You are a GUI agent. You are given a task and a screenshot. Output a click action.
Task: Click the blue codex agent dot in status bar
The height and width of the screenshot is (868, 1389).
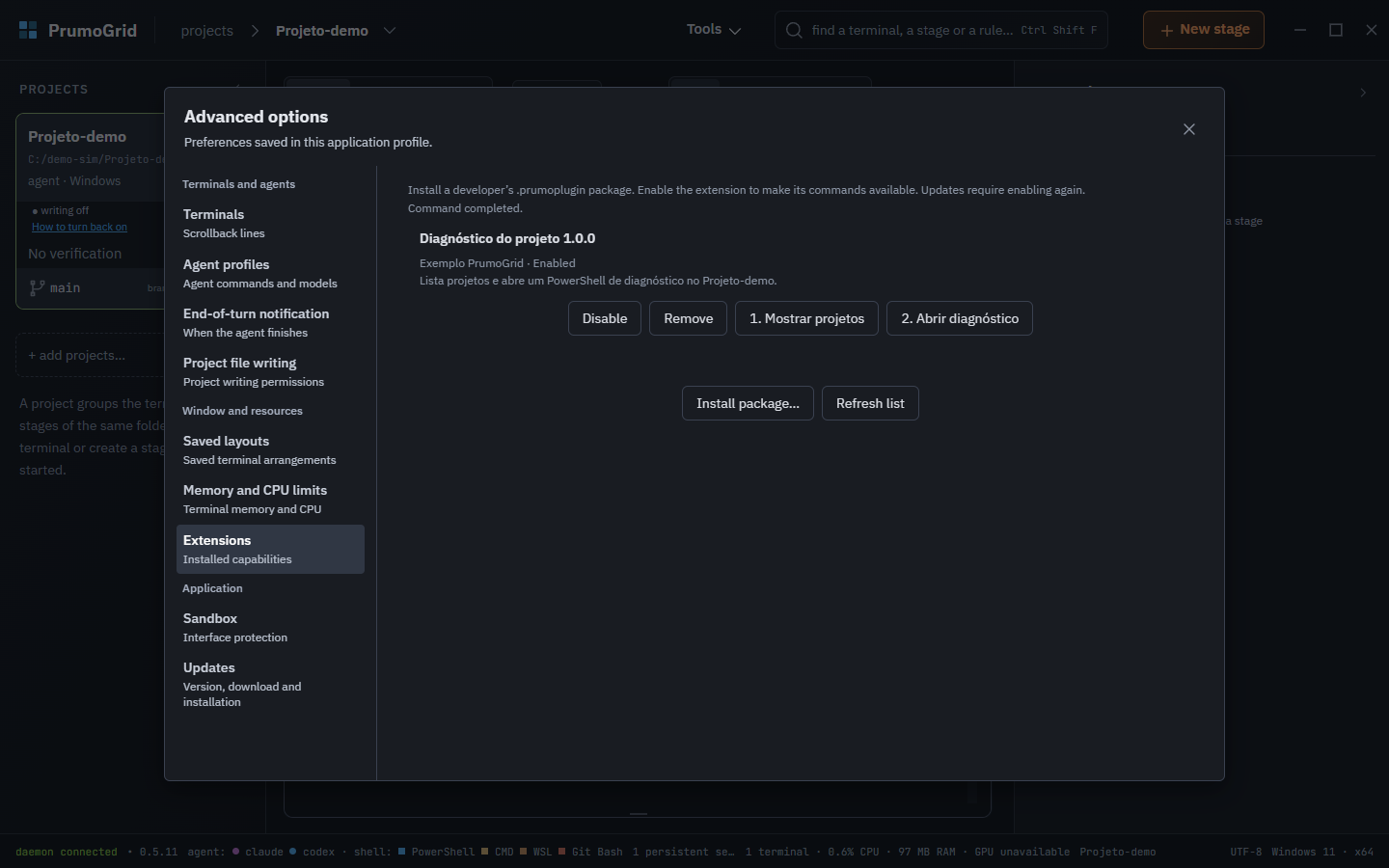coord(293,851)
